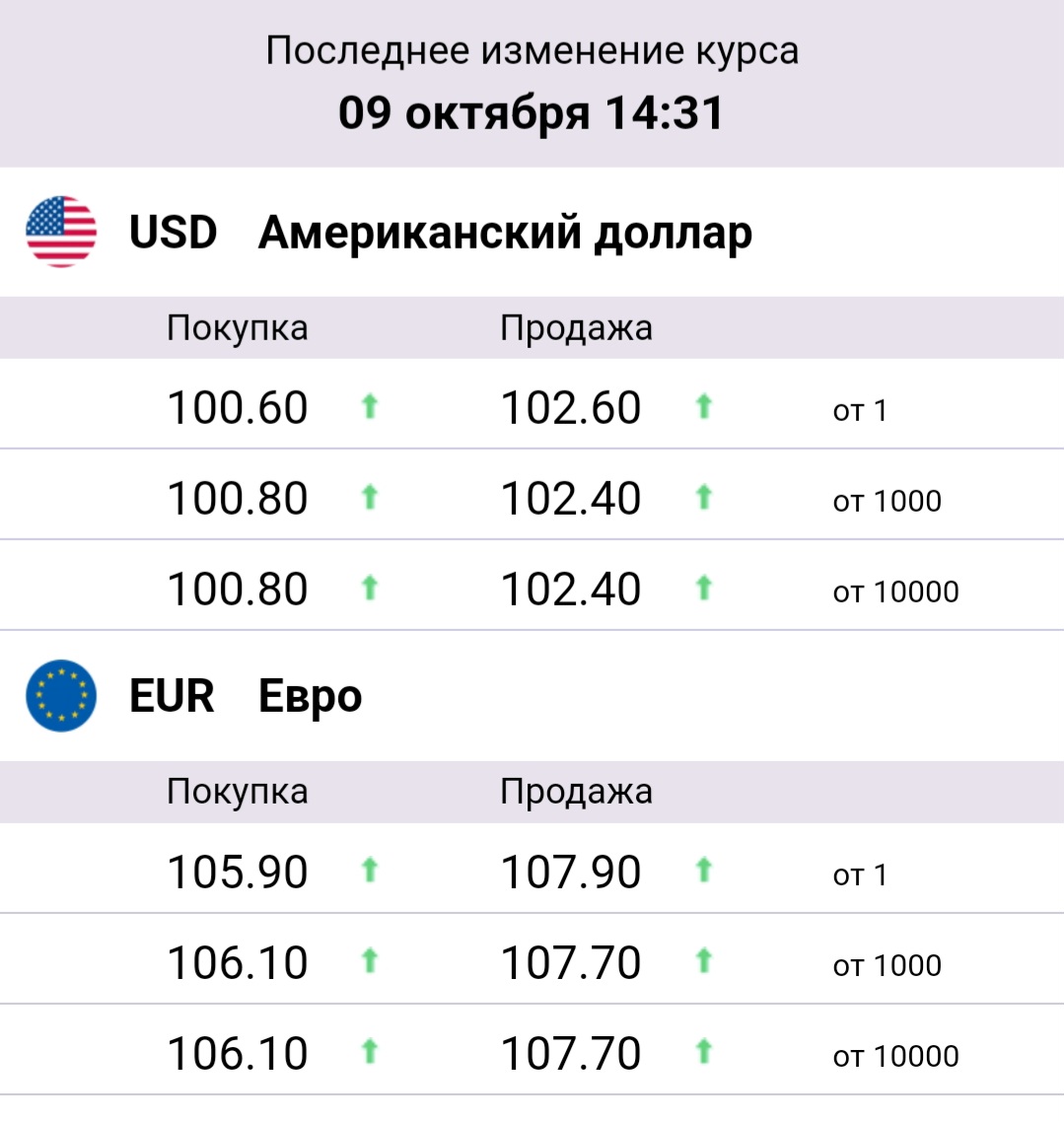Viewport: 1064px width, 1121px height.
Task: Tap the Покупка column header under USD
Action: (238, 328)
